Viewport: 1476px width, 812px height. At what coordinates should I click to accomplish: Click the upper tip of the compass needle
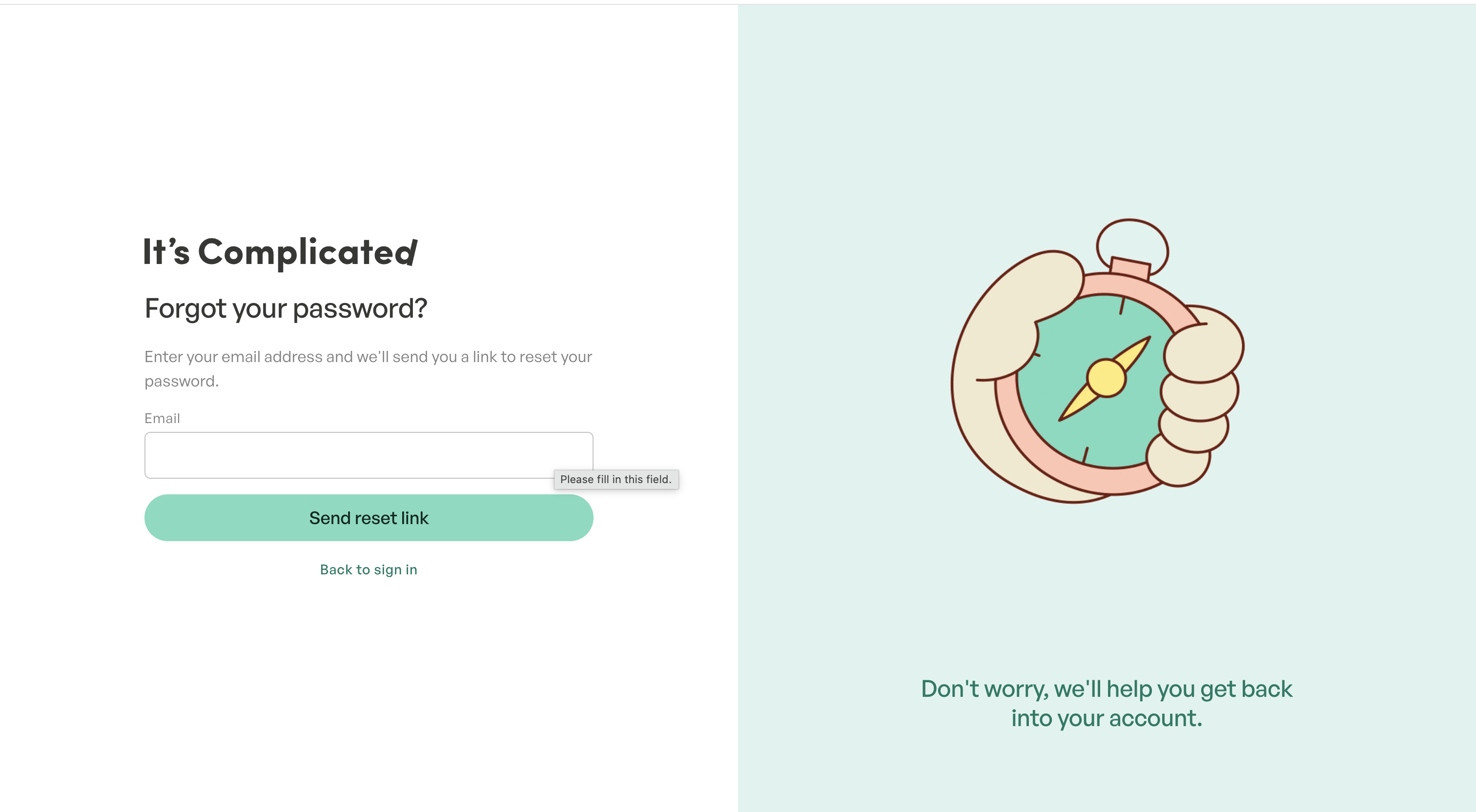pyautogui.click(x=1140, y=346)
